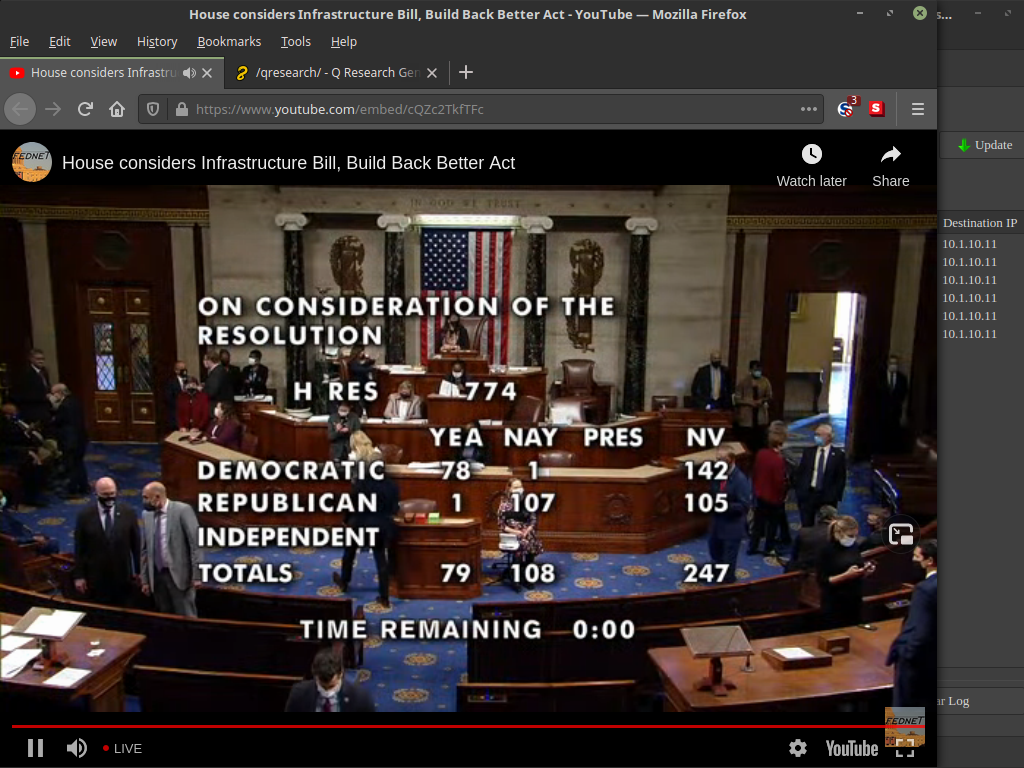Focus the YouTube embed URL address bar
The width and height of the screenshot is (1024, 768).
point(482,110)
